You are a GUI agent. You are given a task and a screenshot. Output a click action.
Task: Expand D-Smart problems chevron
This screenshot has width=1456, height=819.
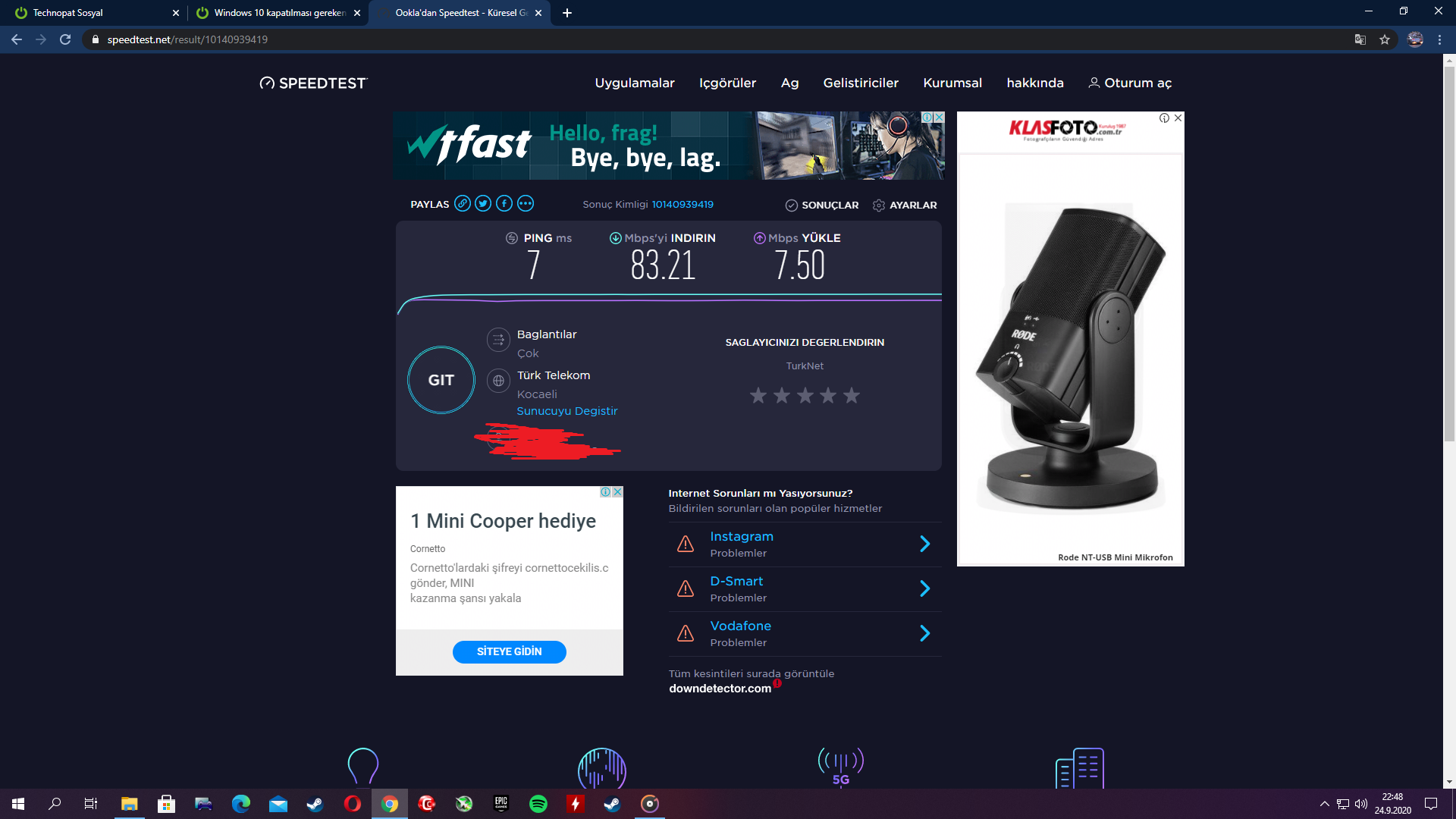[924, 588]
